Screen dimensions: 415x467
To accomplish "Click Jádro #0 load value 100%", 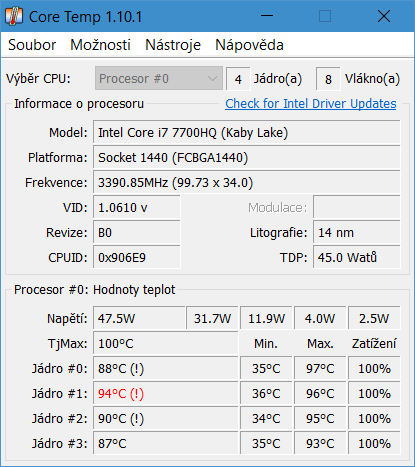I will 374,369.
